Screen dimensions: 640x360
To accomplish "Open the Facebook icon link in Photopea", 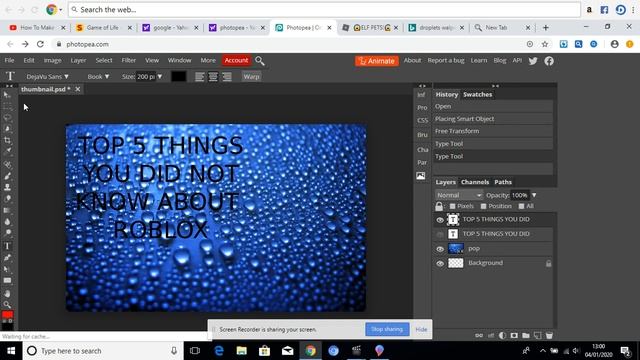I will tap(549, 61).
